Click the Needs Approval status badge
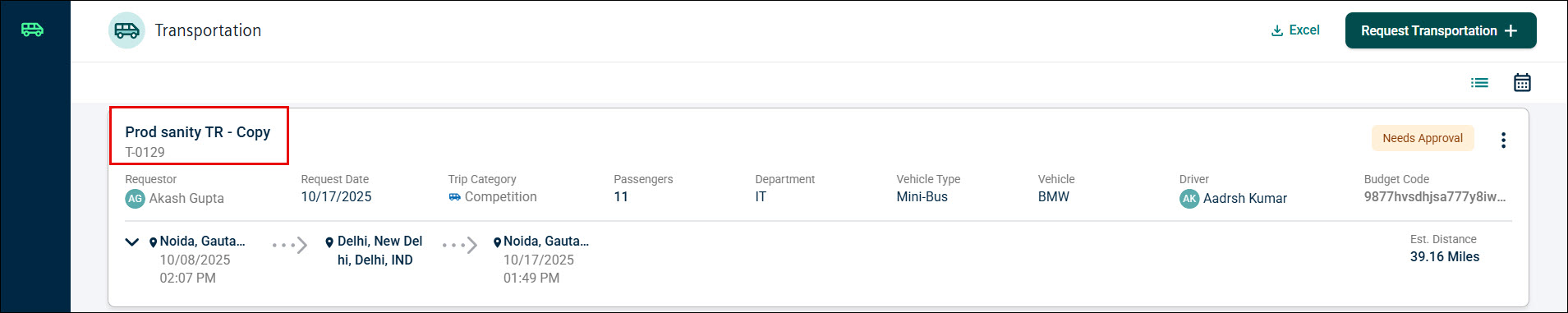The height and width of the screenshot is (313, 1568). point(1423,138)
